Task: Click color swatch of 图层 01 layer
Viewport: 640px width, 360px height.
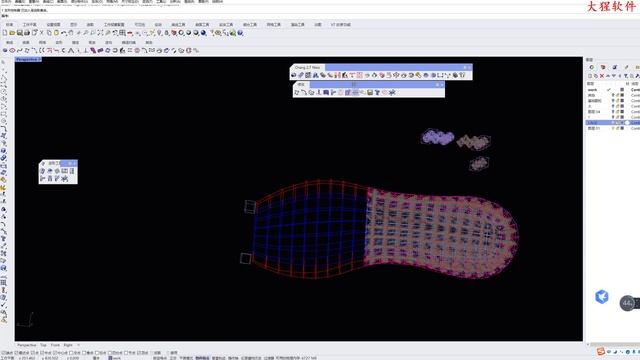Action: [622, 128]
